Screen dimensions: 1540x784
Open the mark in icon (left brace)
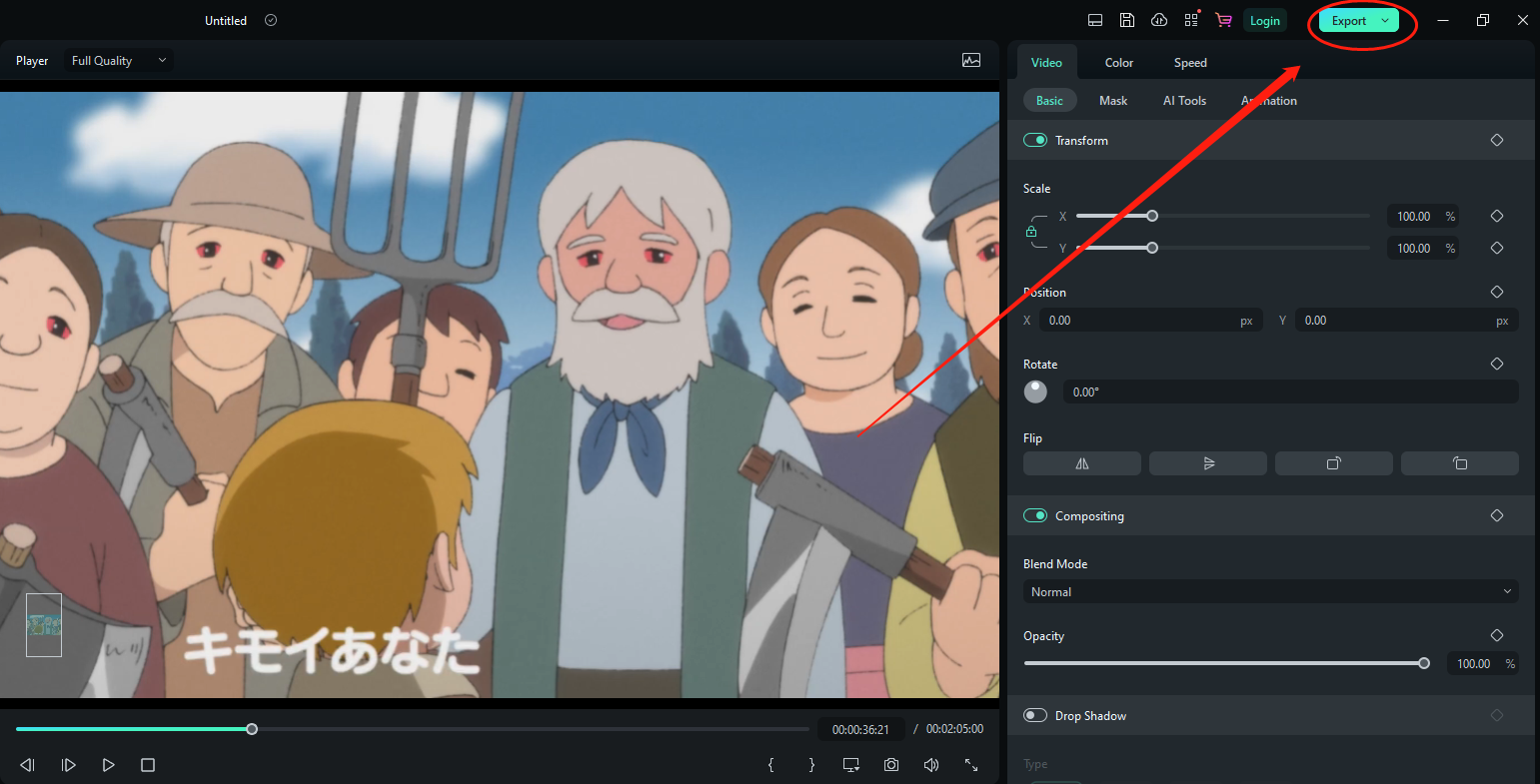pos(770,764)
